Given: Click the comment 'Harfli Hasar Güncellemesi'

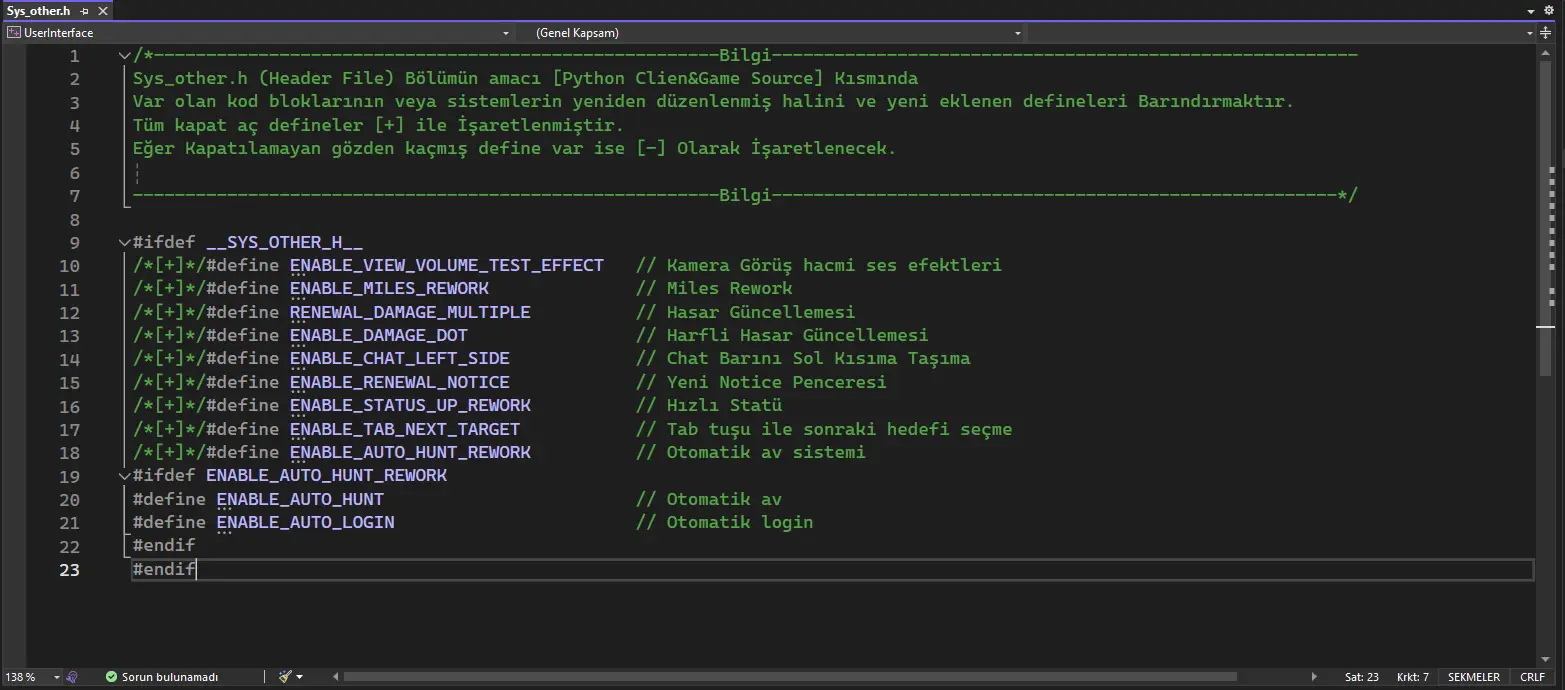Looking at the screenshot, I should (797, 336).
